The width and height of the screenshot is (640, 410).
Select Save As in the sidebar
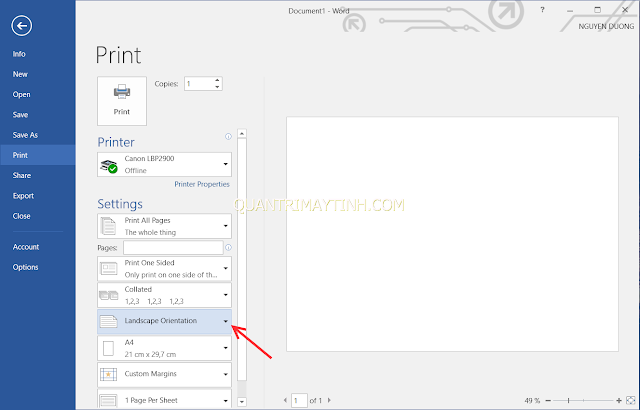(25, 135)
